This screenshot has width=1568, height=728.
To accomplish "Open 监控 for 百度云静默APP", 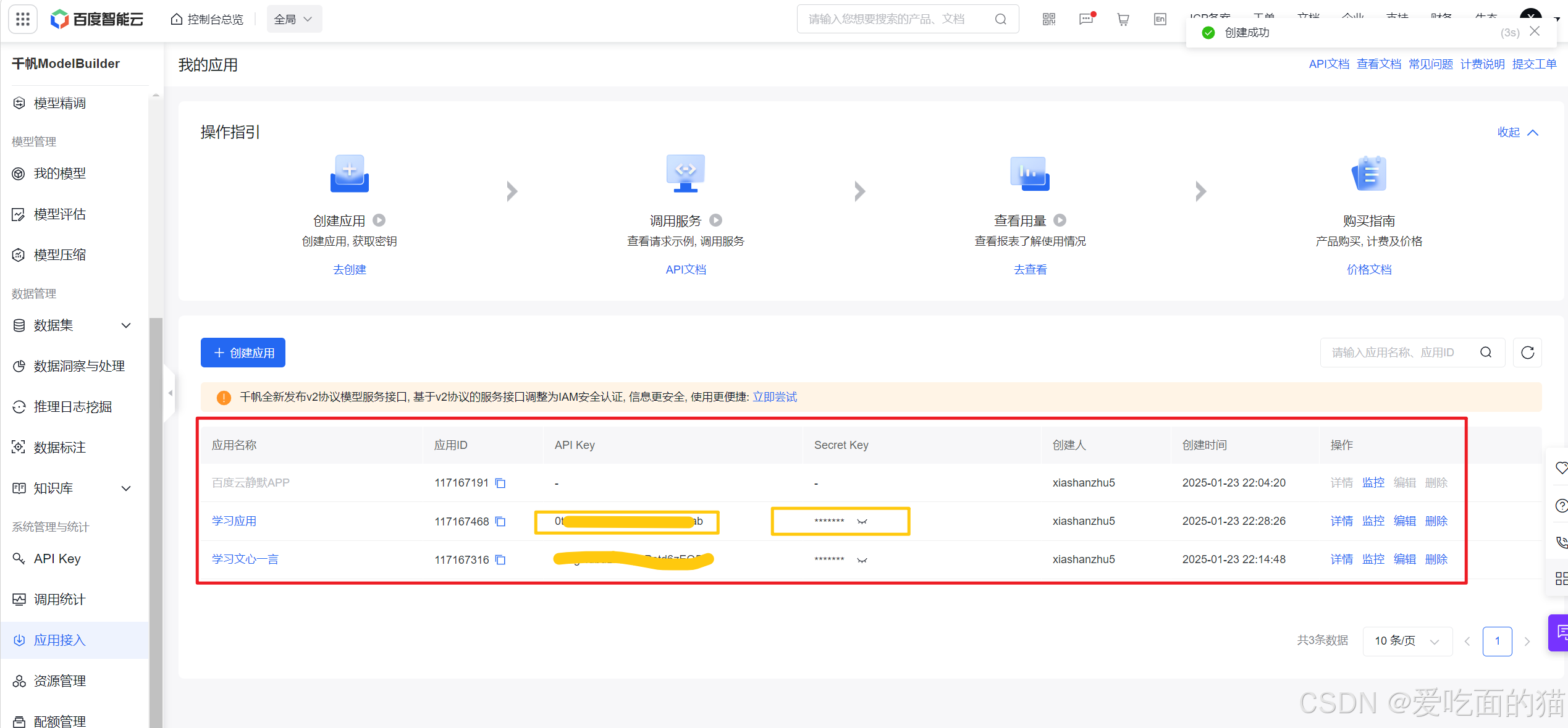I will (x=1373, y=483).
